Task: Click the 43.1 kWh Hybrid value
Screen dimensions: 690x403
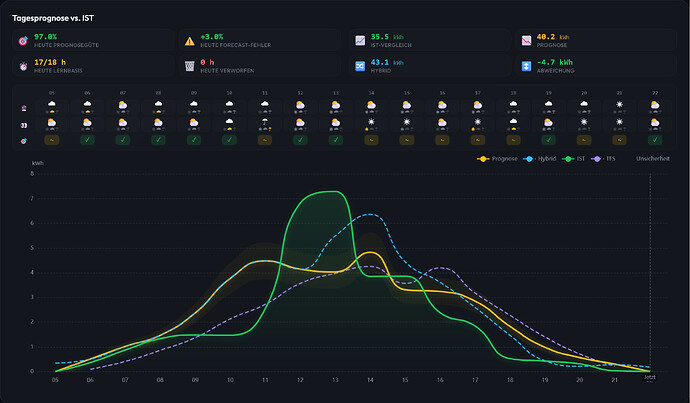Action: coord(387,62)
